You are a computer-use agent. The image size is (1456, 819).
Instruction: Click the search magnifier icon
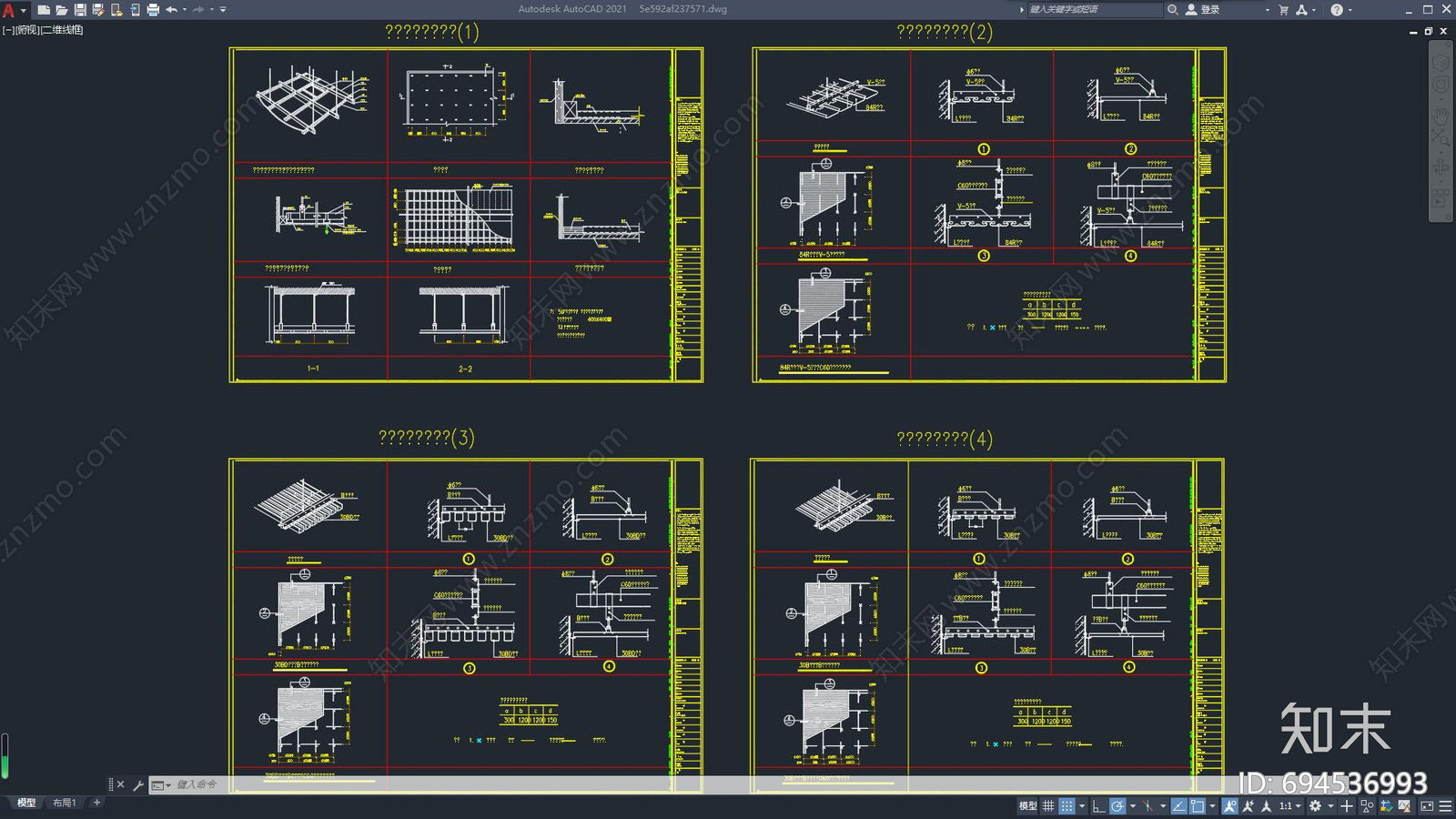point(1173,10)
